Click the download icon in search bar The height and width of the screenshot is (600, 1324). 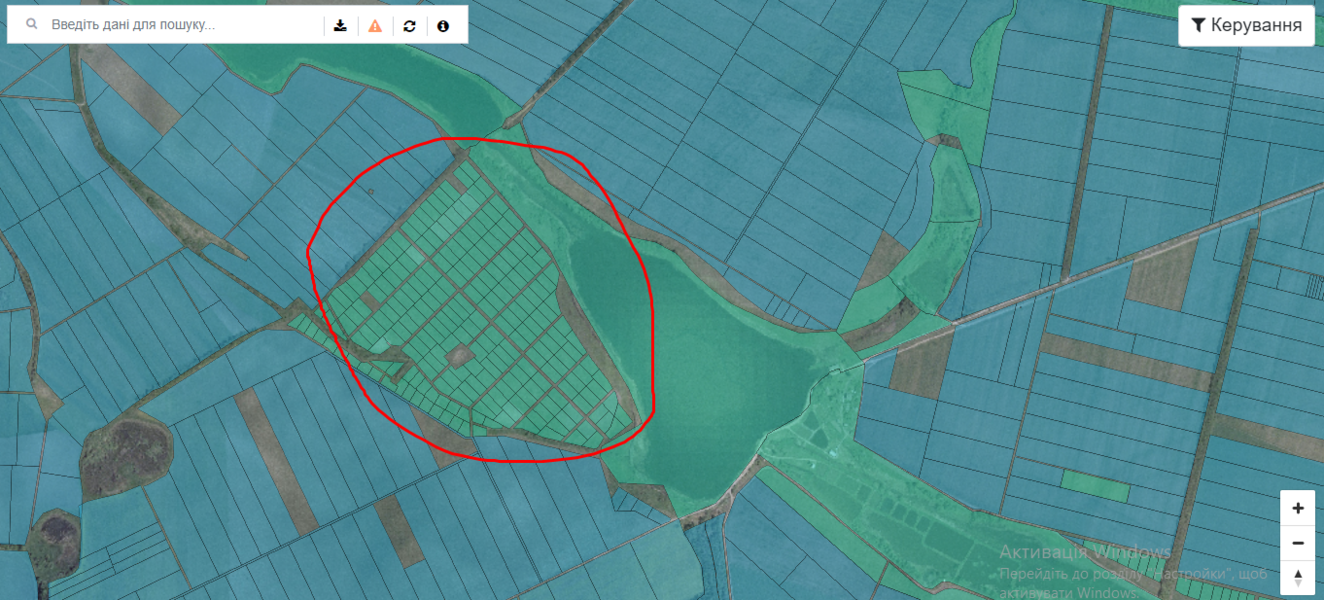click(341, 26)
